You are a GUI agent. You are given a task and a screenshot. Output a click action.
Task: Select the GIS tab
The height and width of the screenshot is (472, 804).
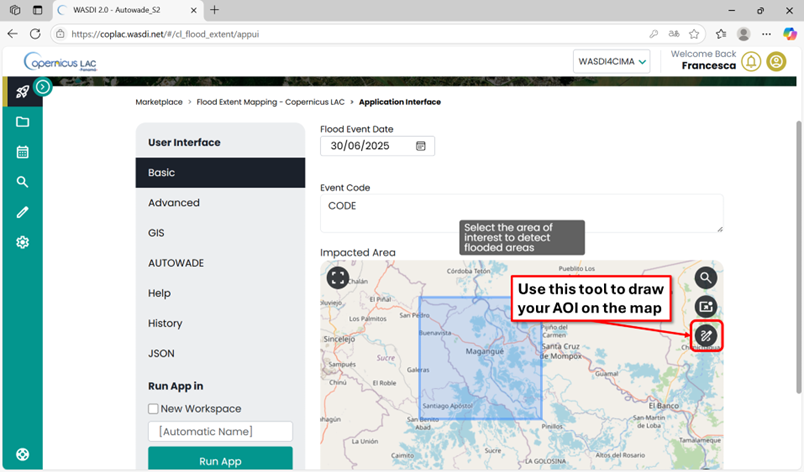tap(220, 233)
